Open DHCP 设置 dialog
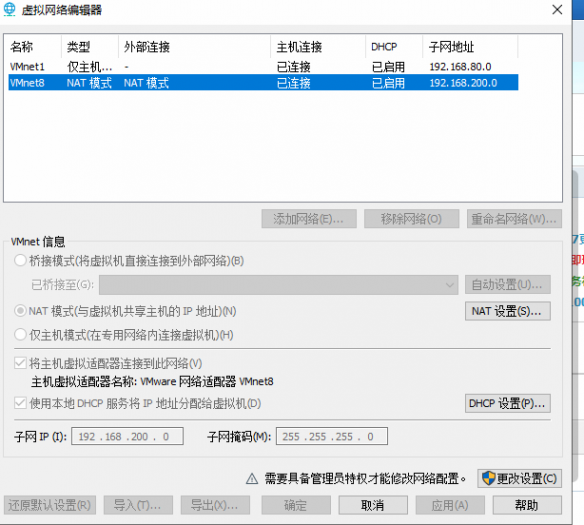The width and height of the screenshot is (584, 525). [508, 403]
